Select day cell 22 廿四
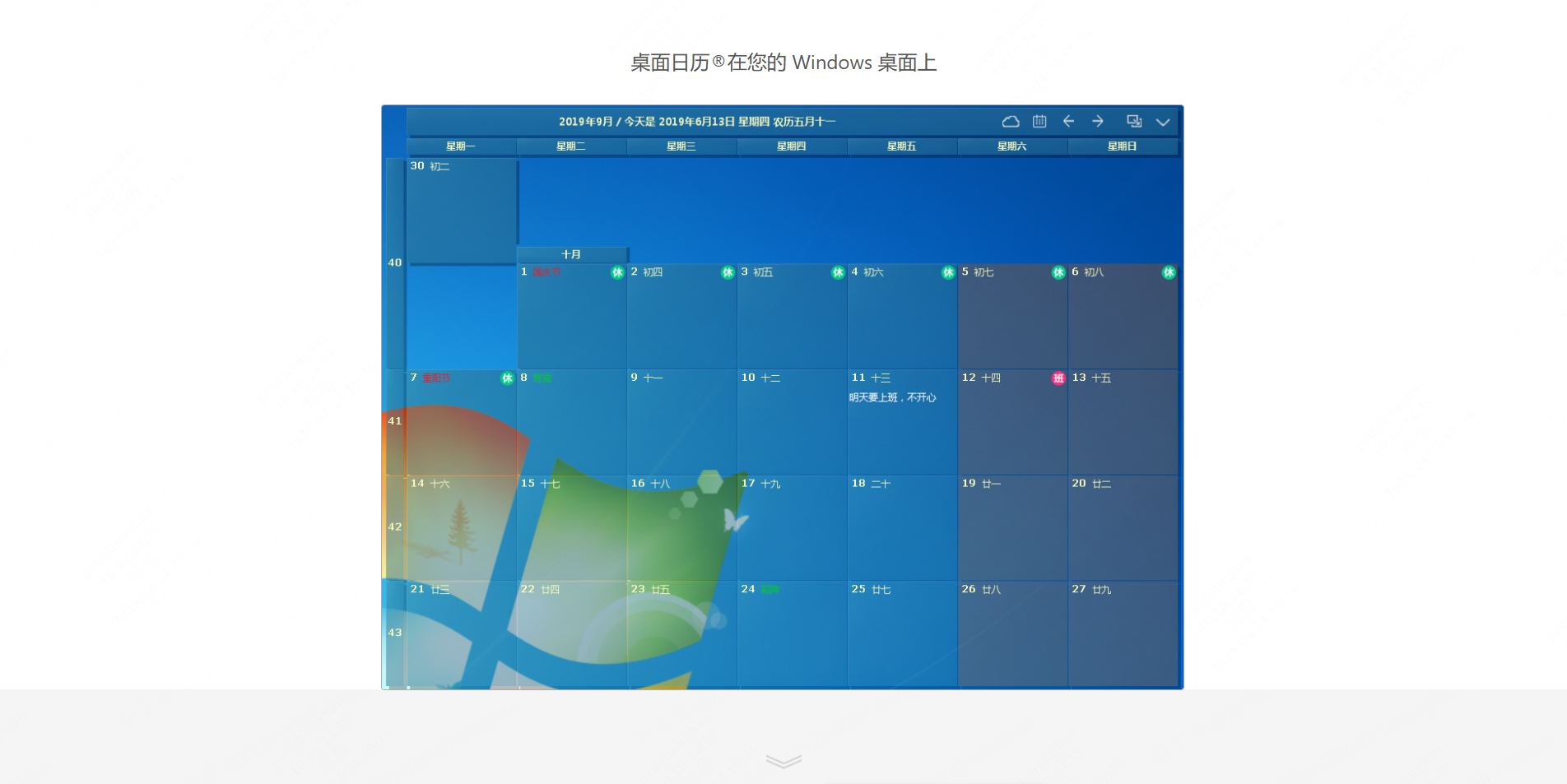Viewport: 1567px width, 784px height. pyautogui.click(x=572, y=634)
